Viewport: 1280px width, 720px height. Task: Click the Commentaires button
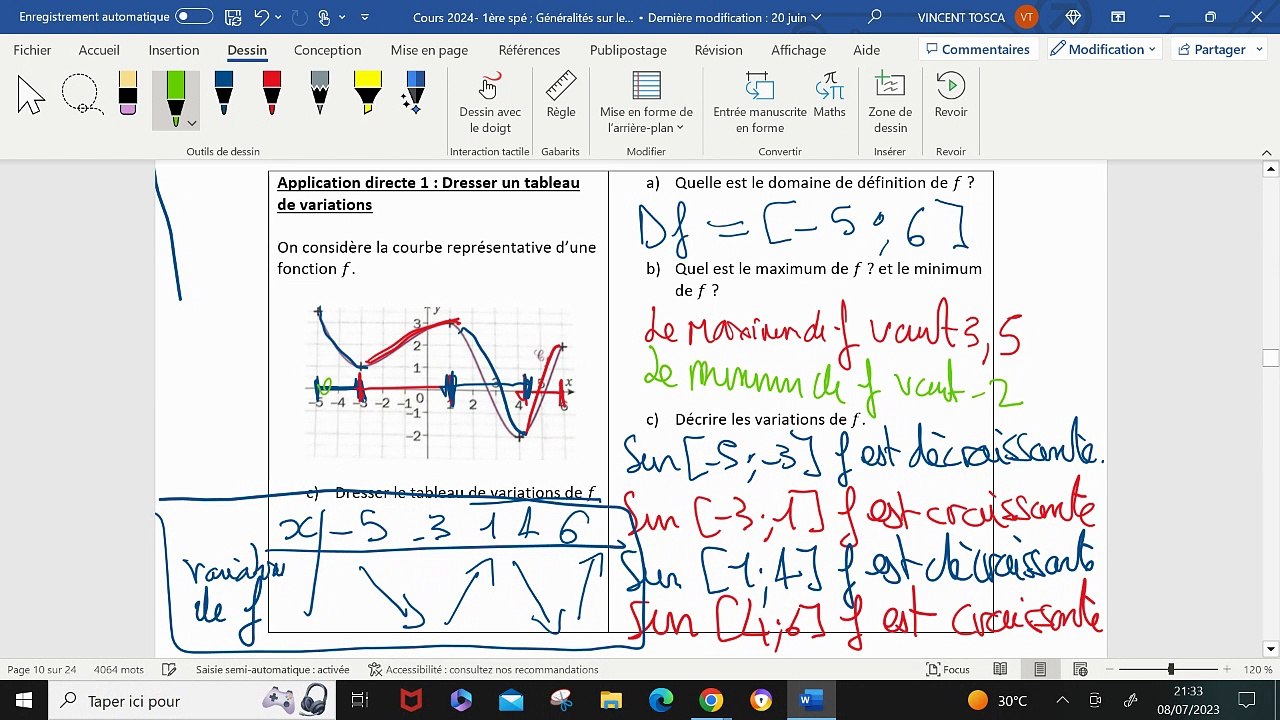pyautogui.click(x=978, y=49)
